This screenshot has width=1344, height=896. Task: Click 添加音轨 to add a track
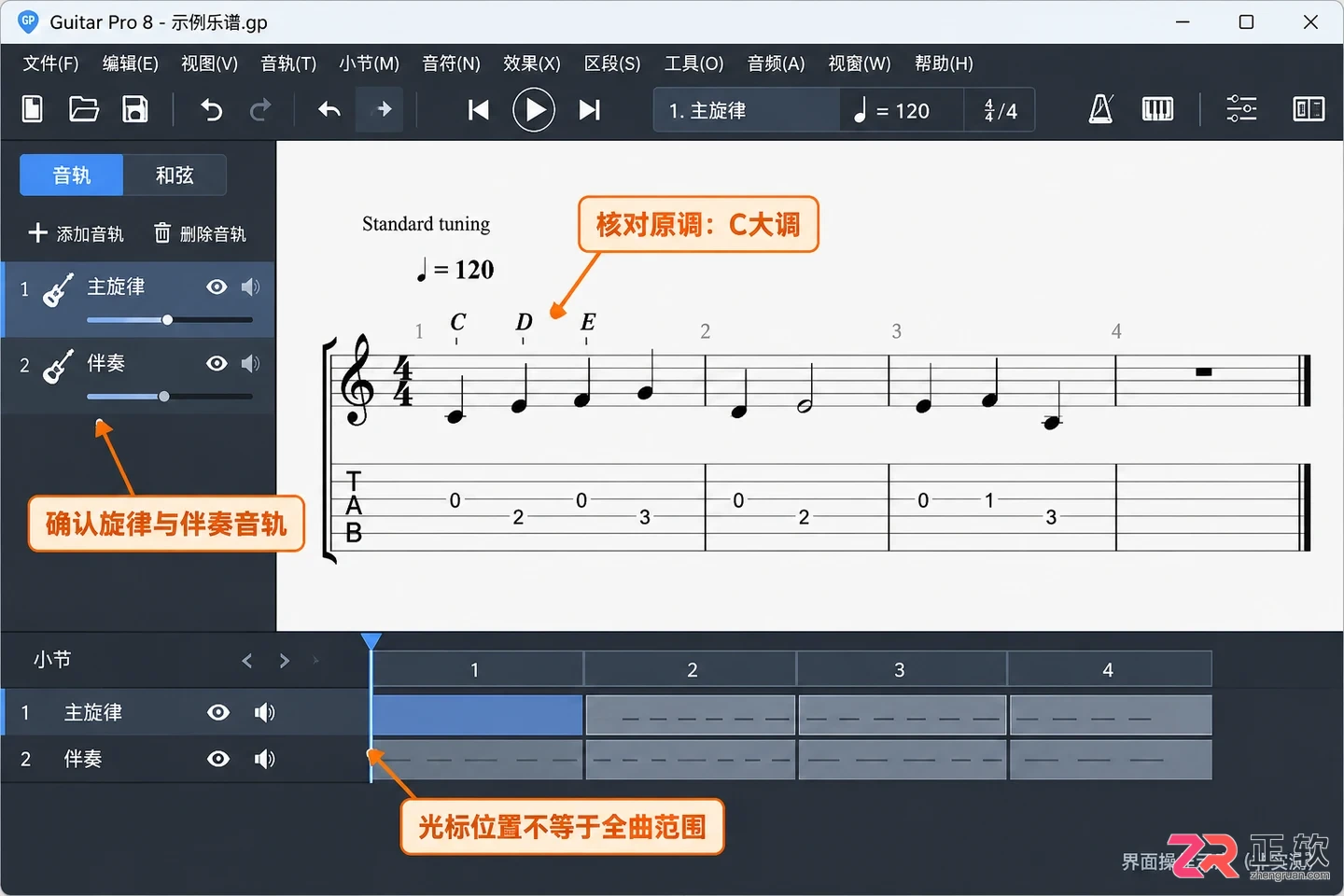[76, 233]
